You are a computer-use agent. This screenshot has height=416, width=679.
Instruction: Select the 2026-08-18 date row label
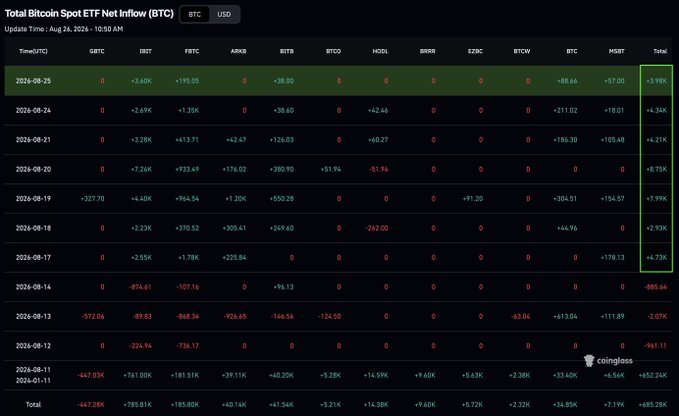click(x=33, y=228)
